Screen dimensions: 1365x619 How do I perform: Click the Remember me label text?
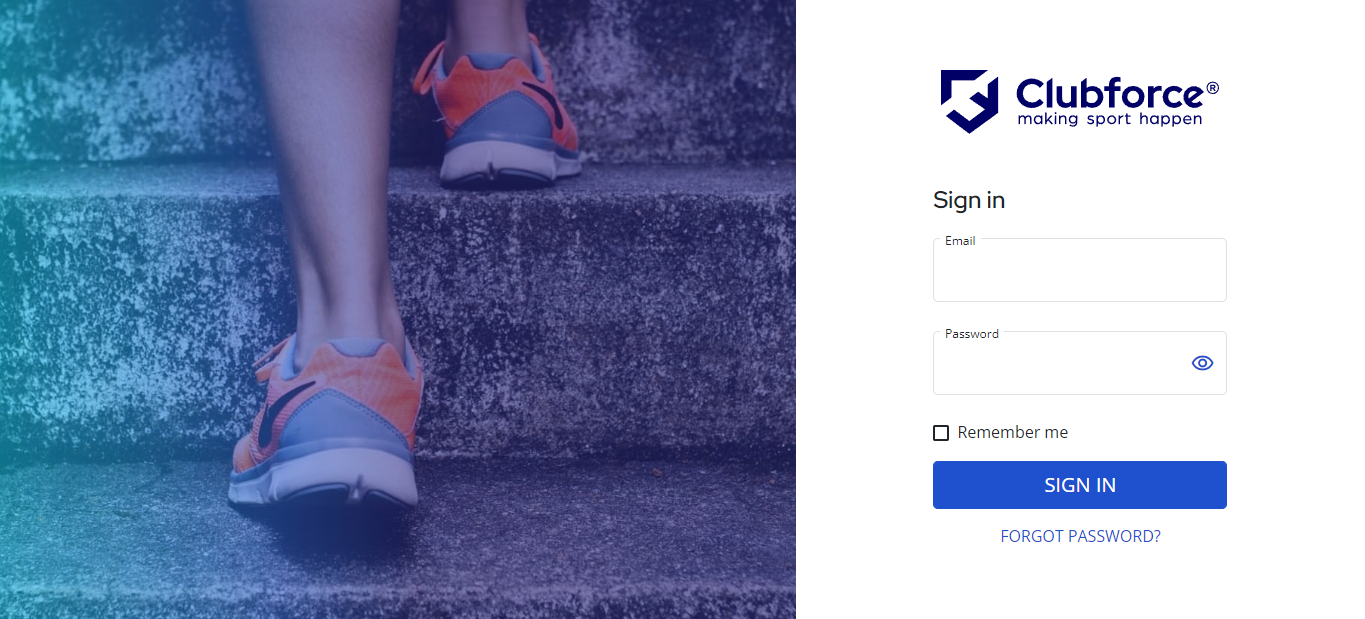(x=1012, y=433)
